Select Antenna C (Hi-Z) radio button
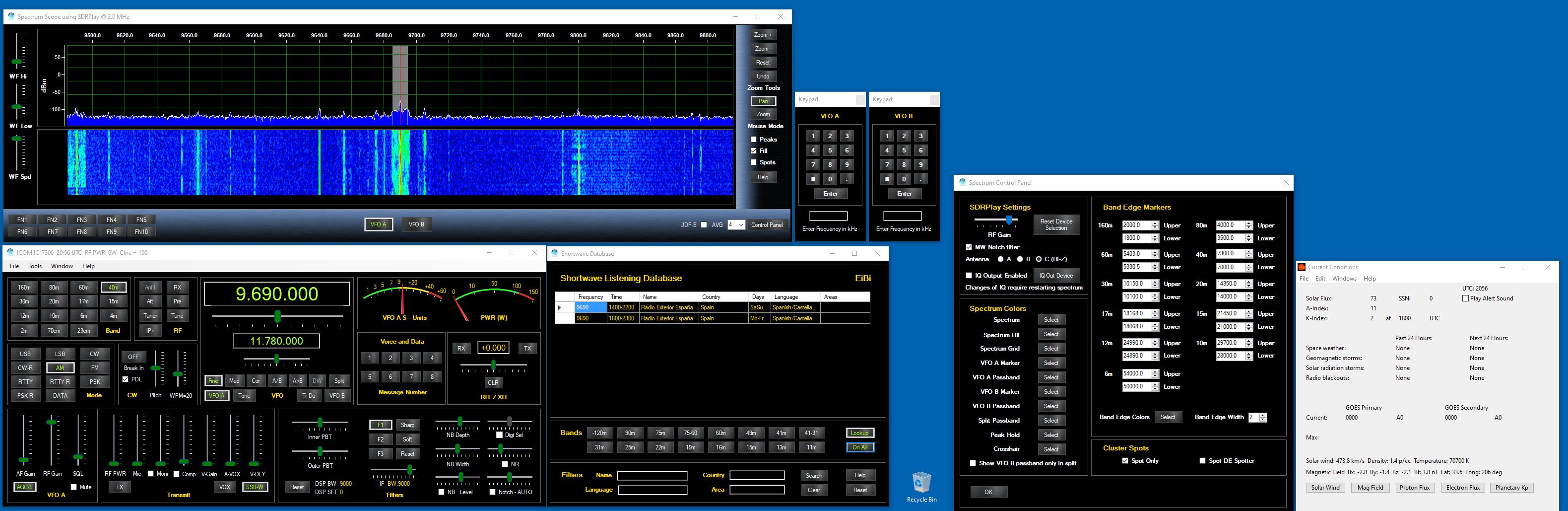 (x=1039, y=259)
